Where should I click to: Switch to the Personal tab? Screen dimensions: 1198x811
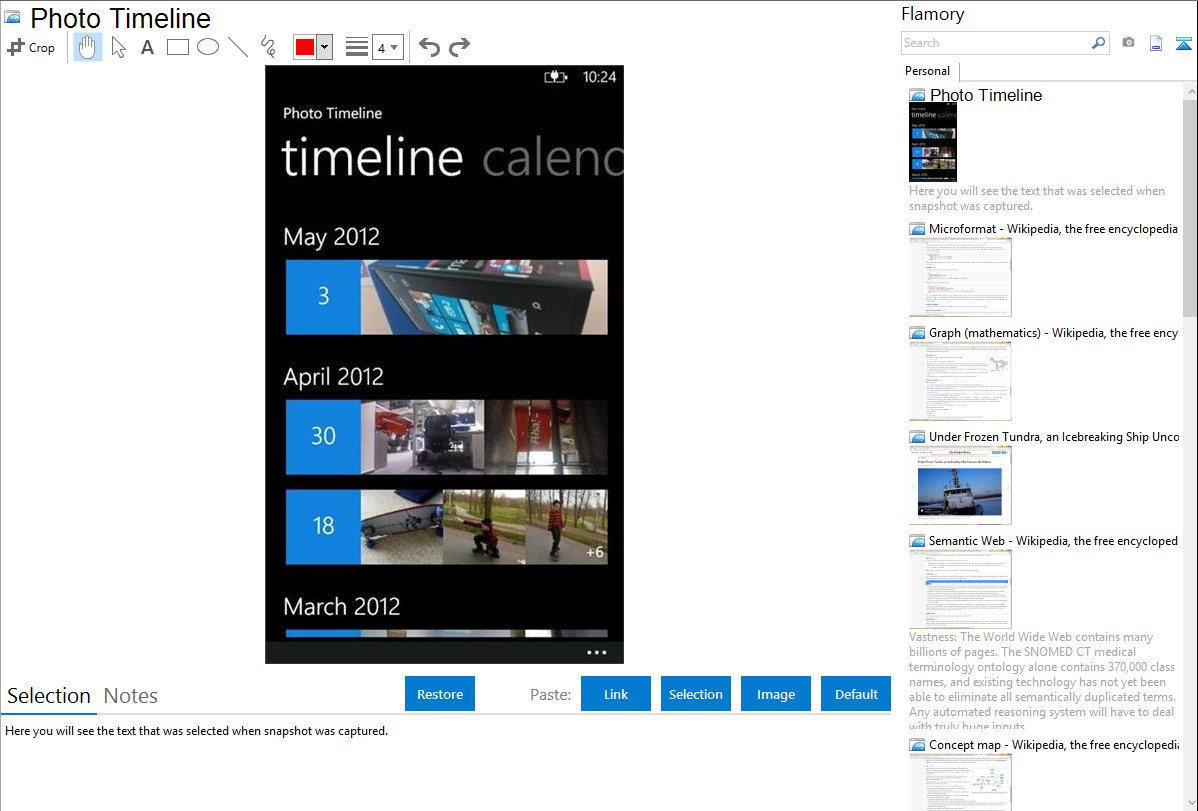928,71
